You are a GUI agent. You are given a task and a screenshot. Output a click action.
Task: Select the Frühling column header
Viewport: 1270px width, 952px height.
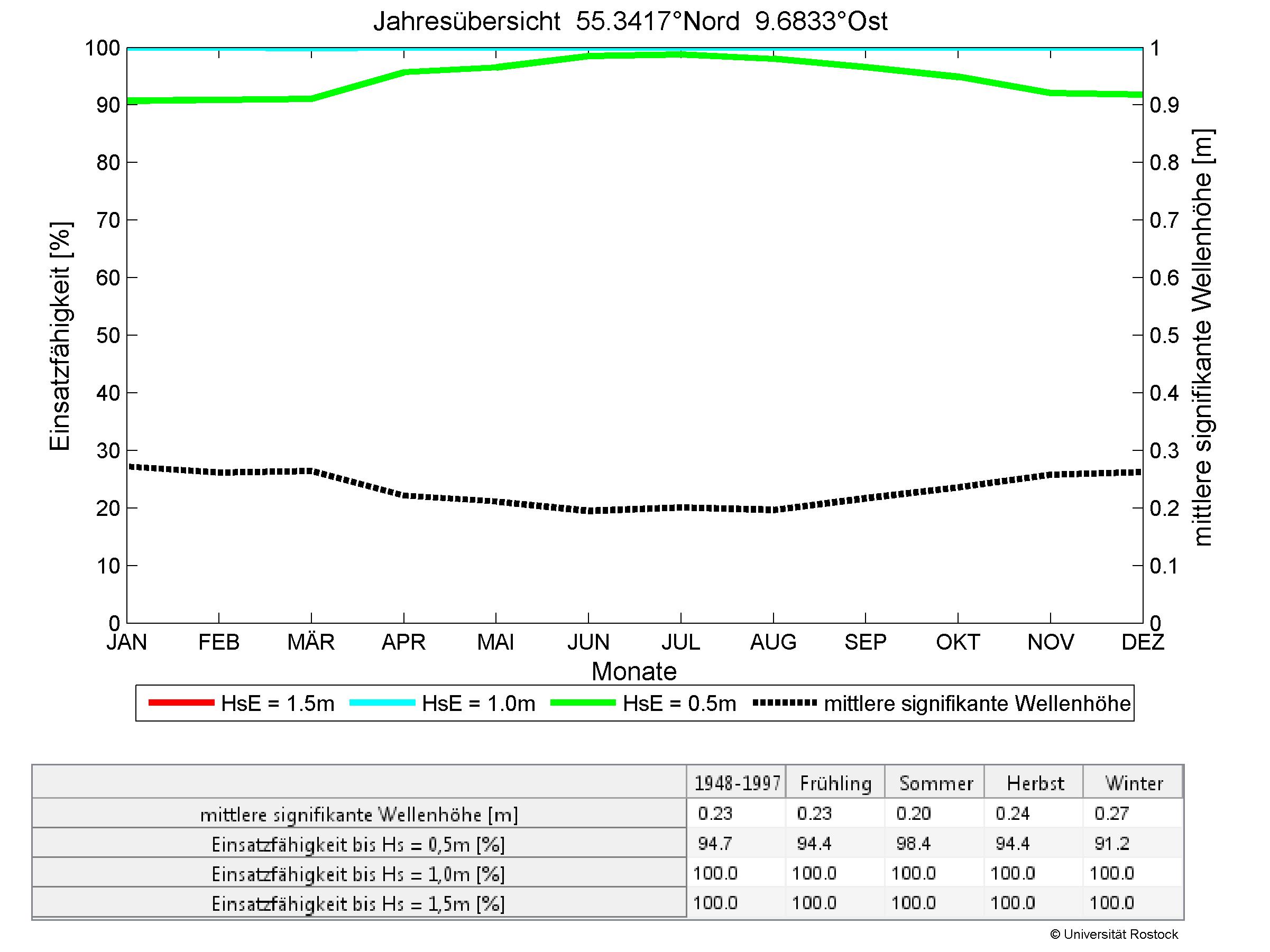(x=835, y=783)
